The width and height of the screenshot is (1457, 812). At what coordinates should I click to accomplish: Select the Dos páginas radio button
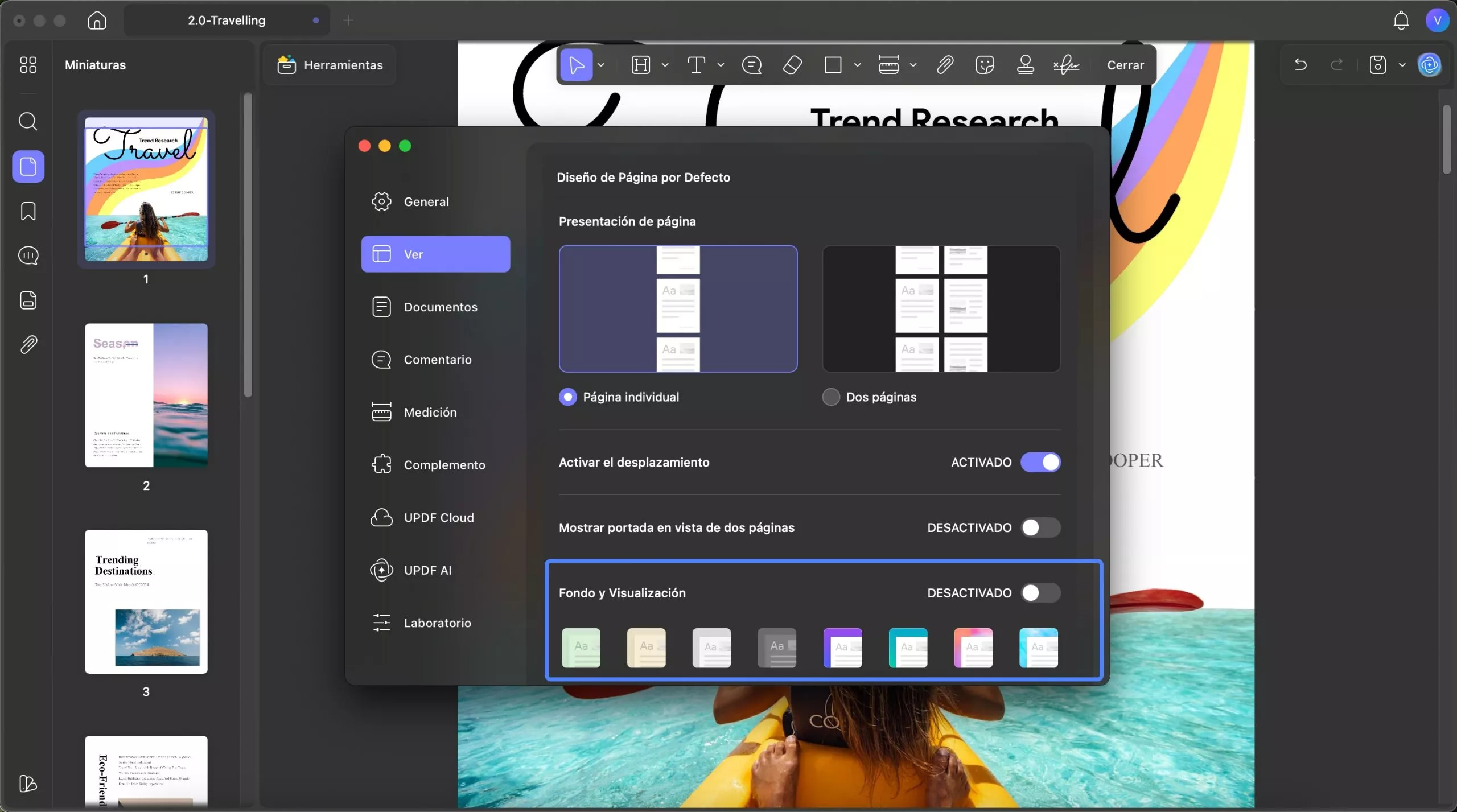click(x=831, y=397)
